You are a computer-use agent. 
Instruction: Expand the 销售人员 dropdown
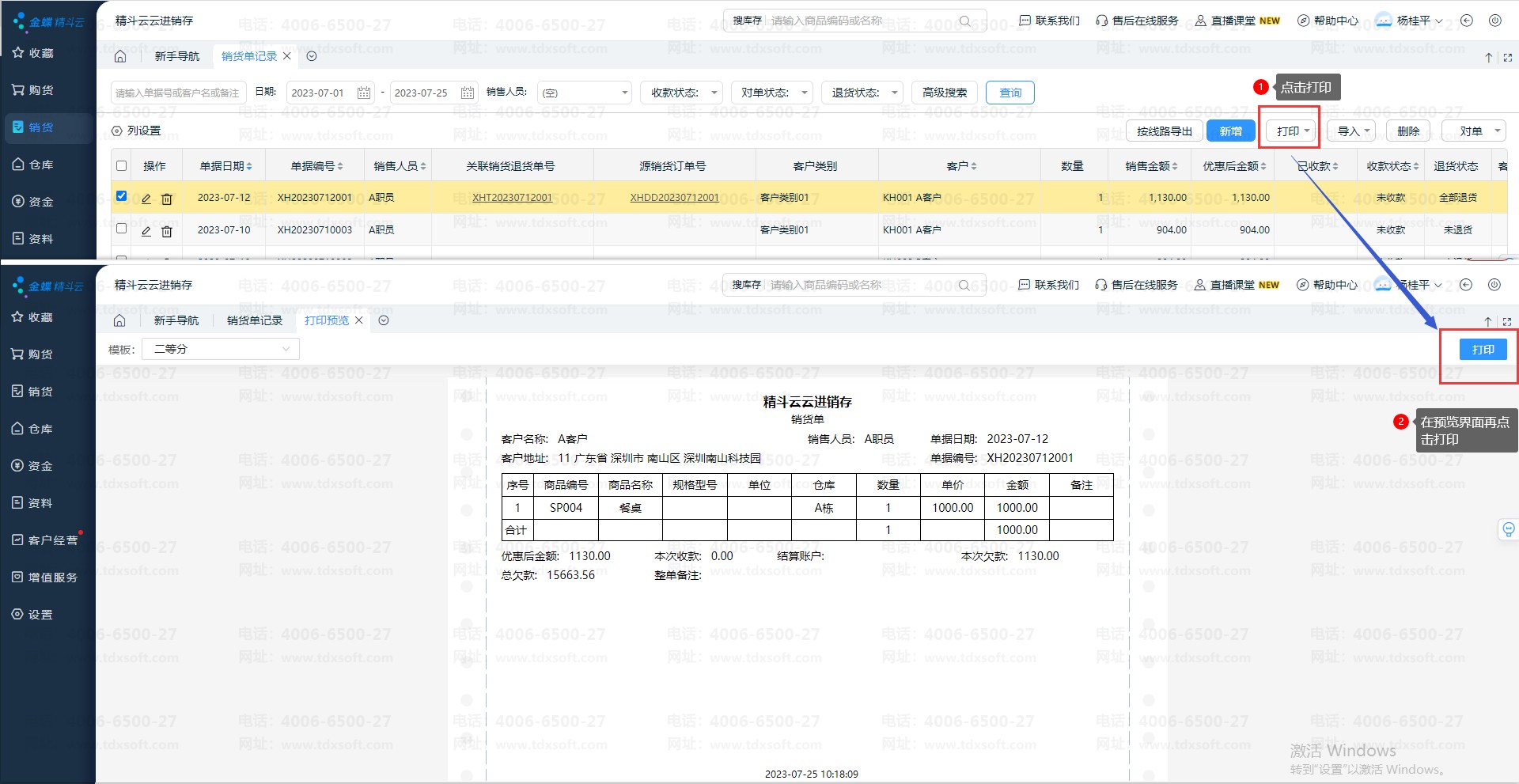[584, 93]
